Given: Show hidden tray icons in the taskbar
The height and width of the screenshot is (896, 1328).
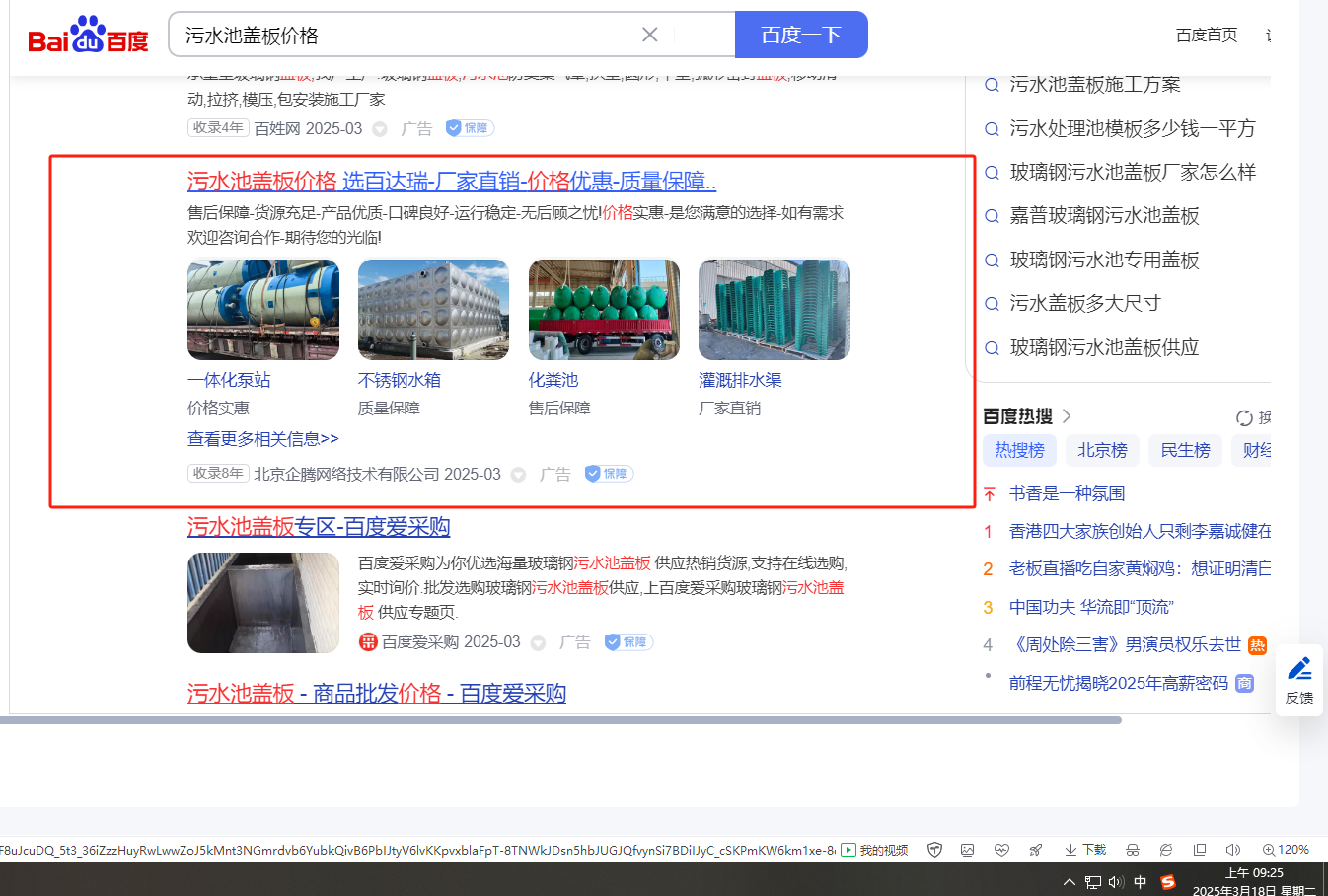Looking at the screenshot, I should tap(1069, 882).
